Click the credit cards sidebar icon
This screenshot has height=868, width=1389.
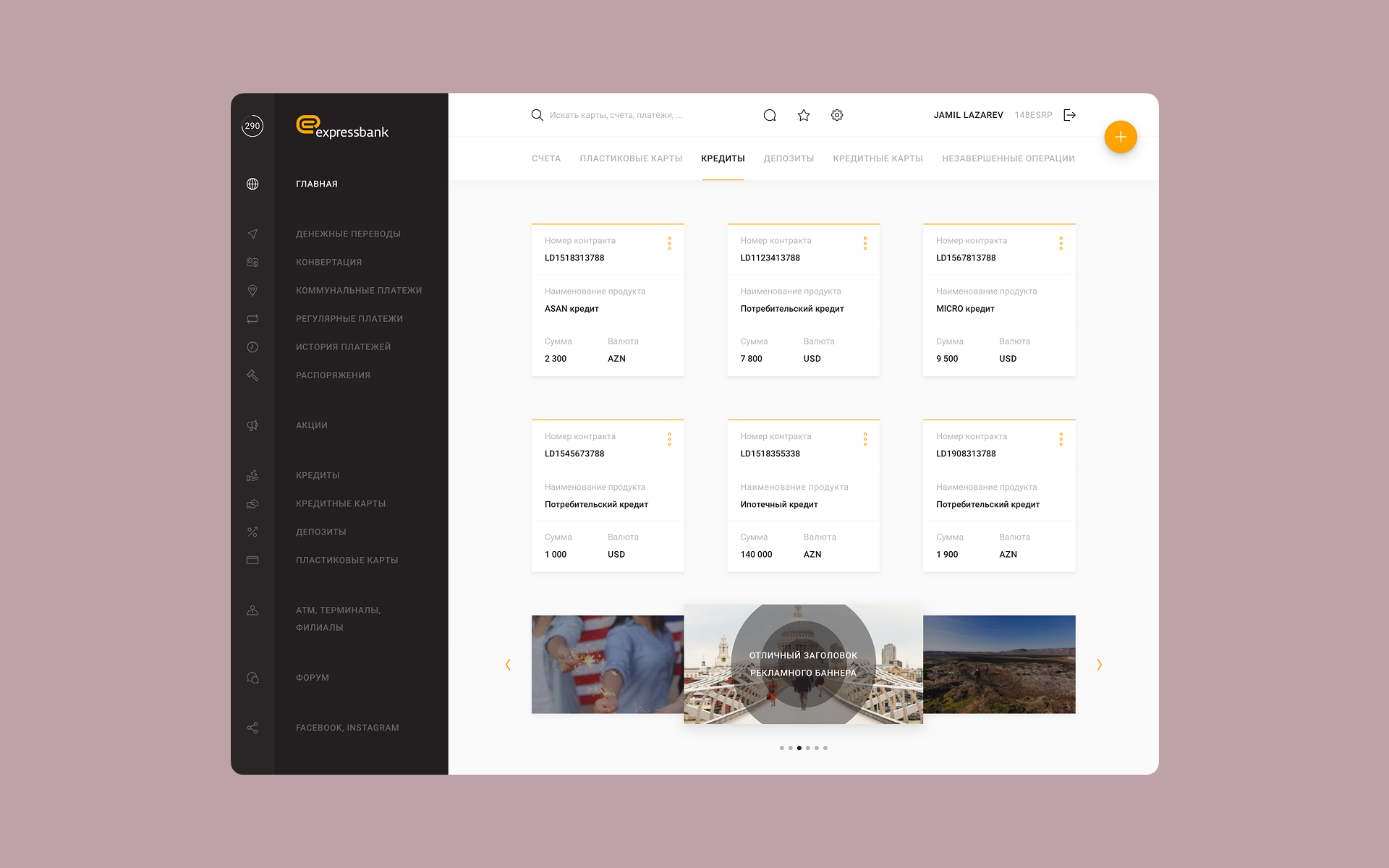point(252,503)
